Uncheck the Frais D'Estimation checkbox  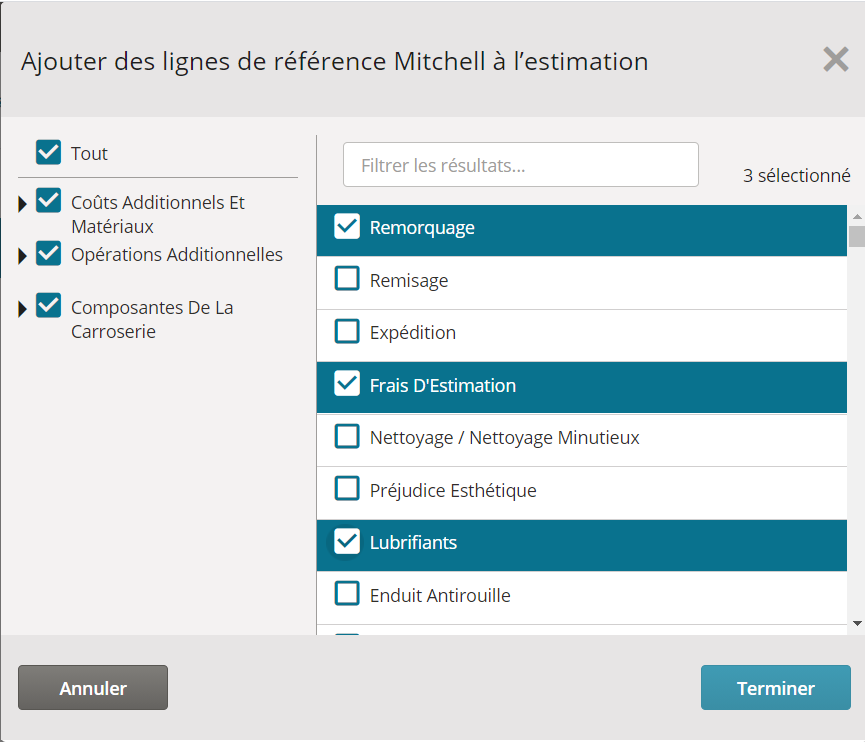click(x=347, y=384)
